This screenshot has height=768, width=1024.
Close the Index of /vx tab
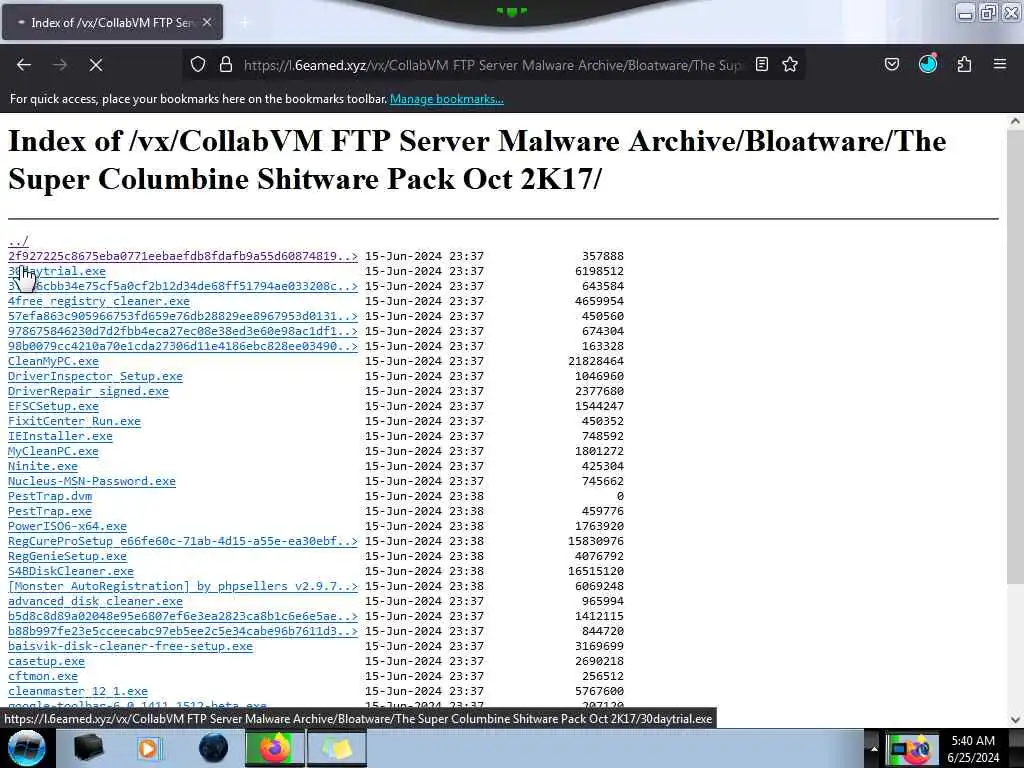[x=207, y=22]
